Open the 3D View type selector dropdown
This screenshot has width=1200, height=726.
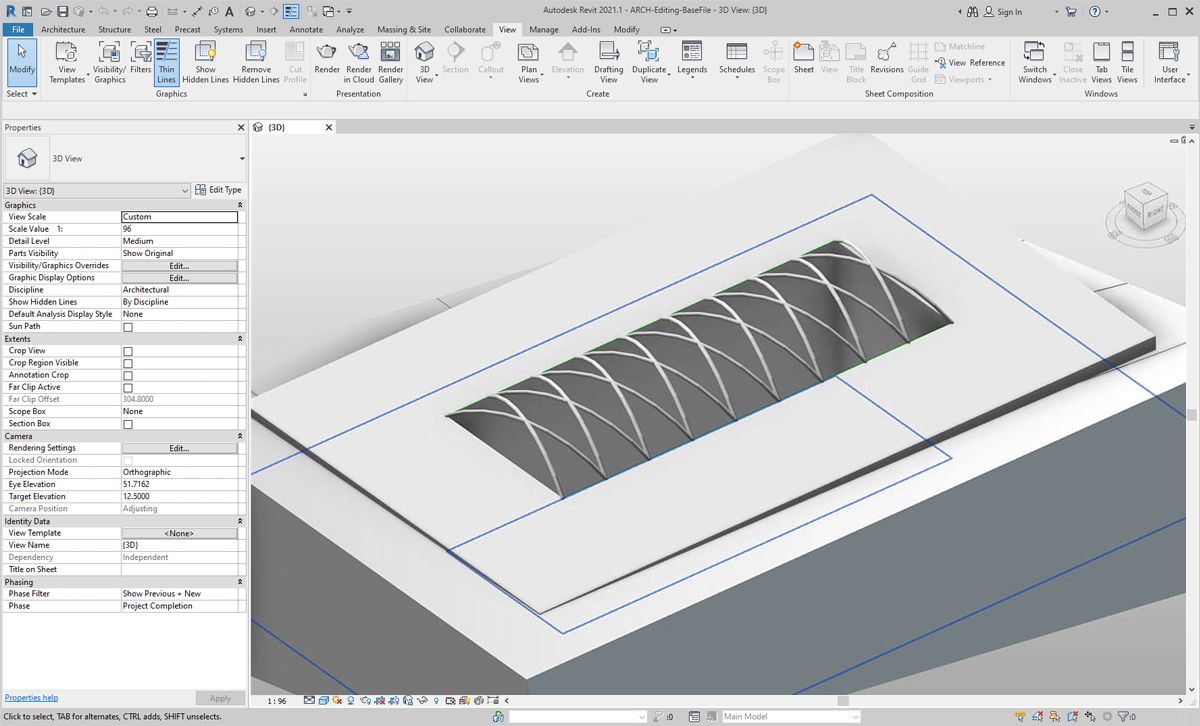tap(242, 159)
